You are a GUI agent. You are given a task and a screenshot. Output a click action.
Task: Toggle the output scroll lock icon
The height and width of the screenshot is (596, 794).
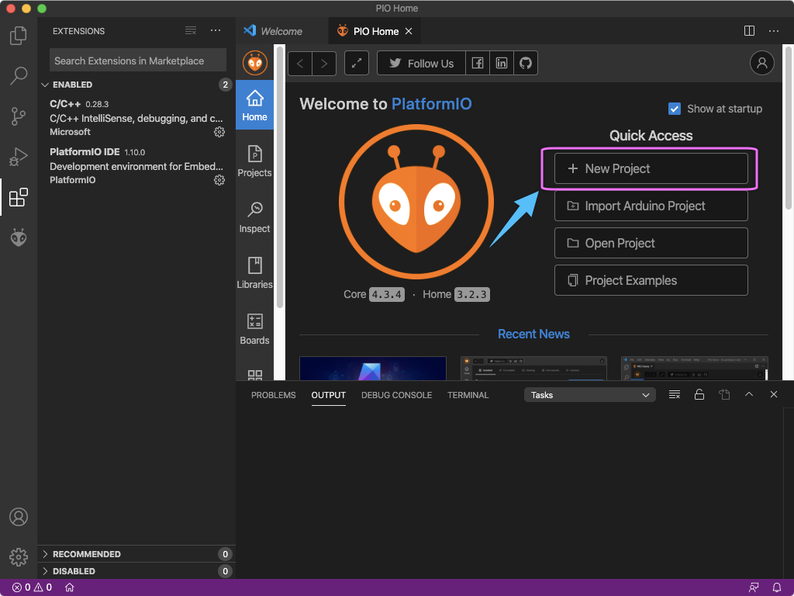[699, 395]
